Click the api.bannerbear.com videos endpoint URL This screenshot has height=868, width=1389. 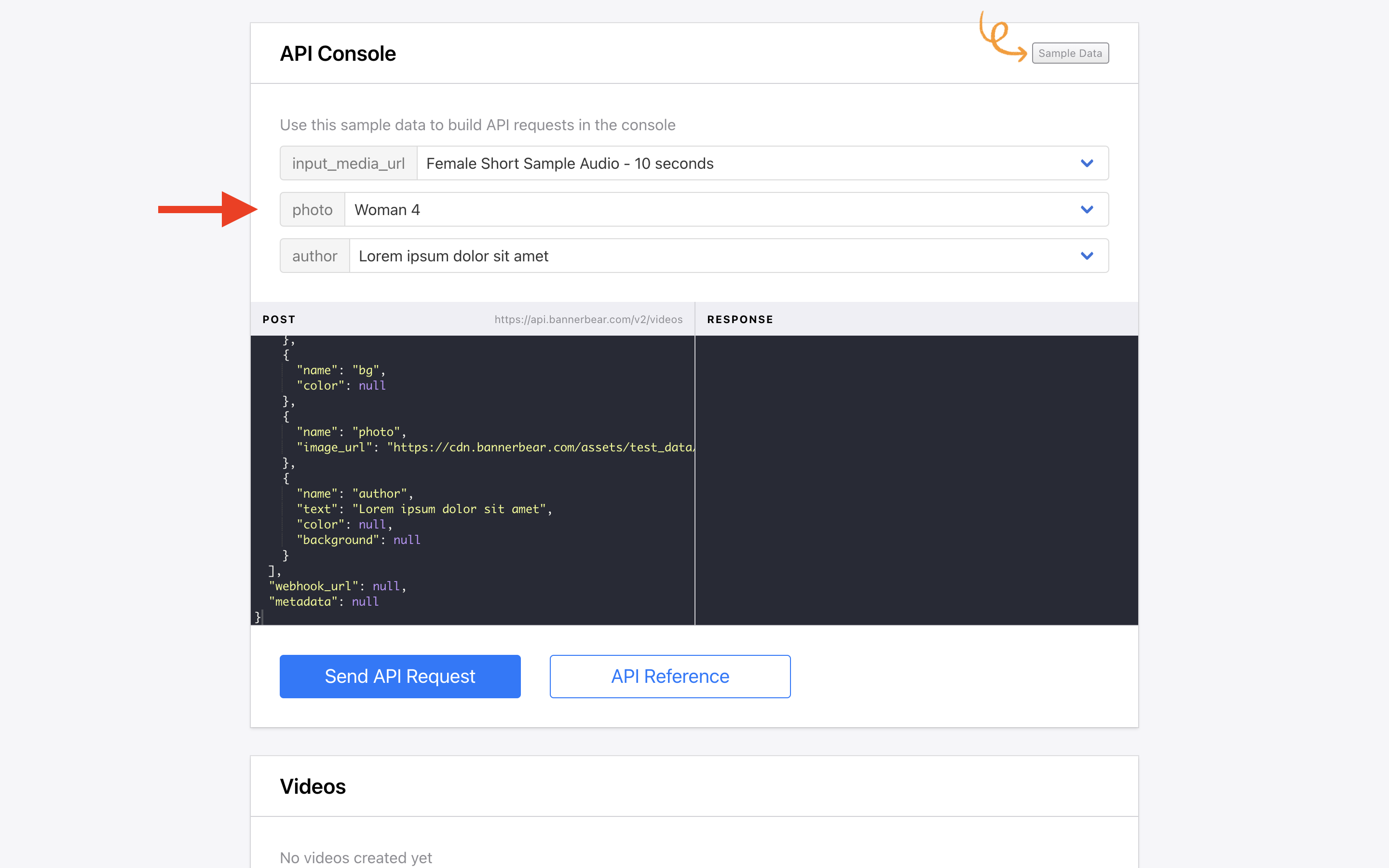click(588, 319)
